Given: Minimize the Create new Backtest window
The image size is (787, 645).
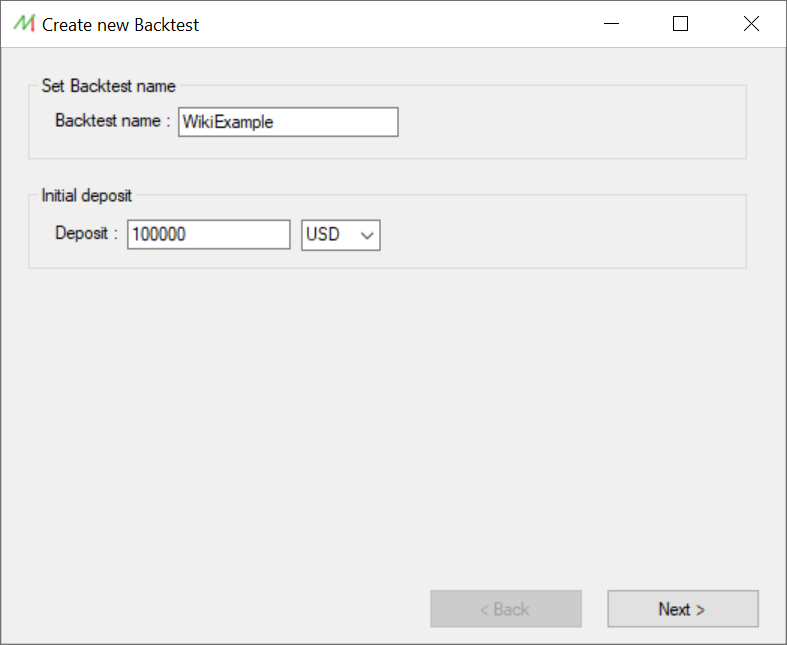Looking at the screenshot, I should click(611, 24).
